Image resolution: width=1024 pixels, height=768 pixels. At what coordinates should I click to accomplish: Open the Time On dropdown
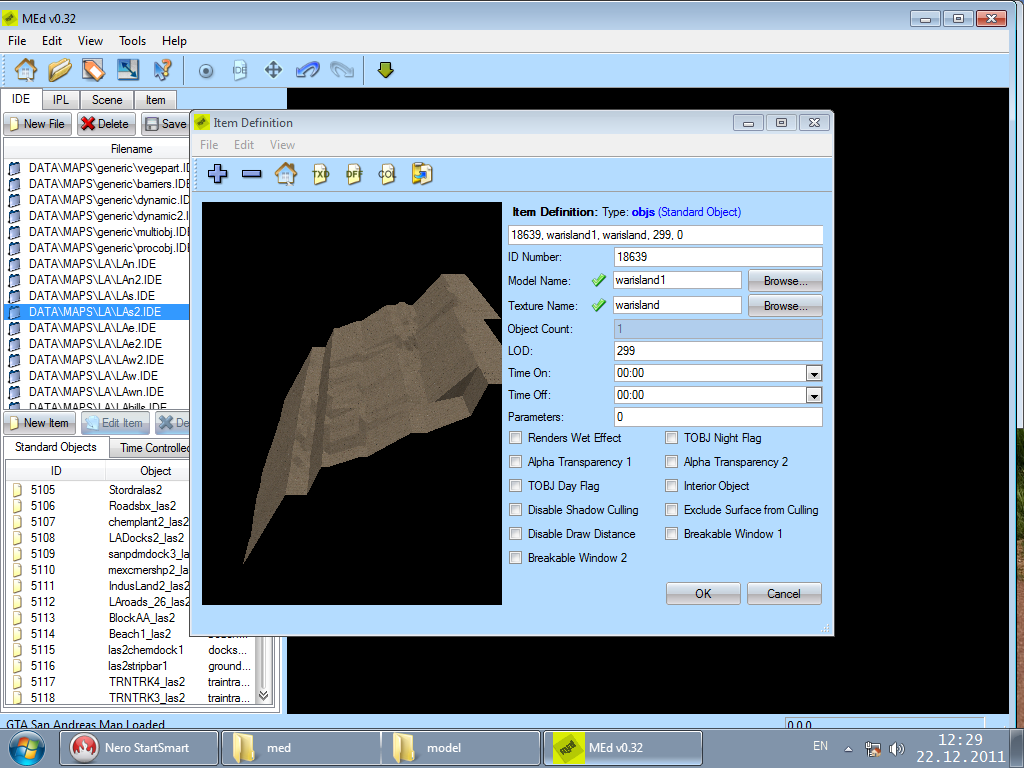pyautogui.click(x=814, y=373)
